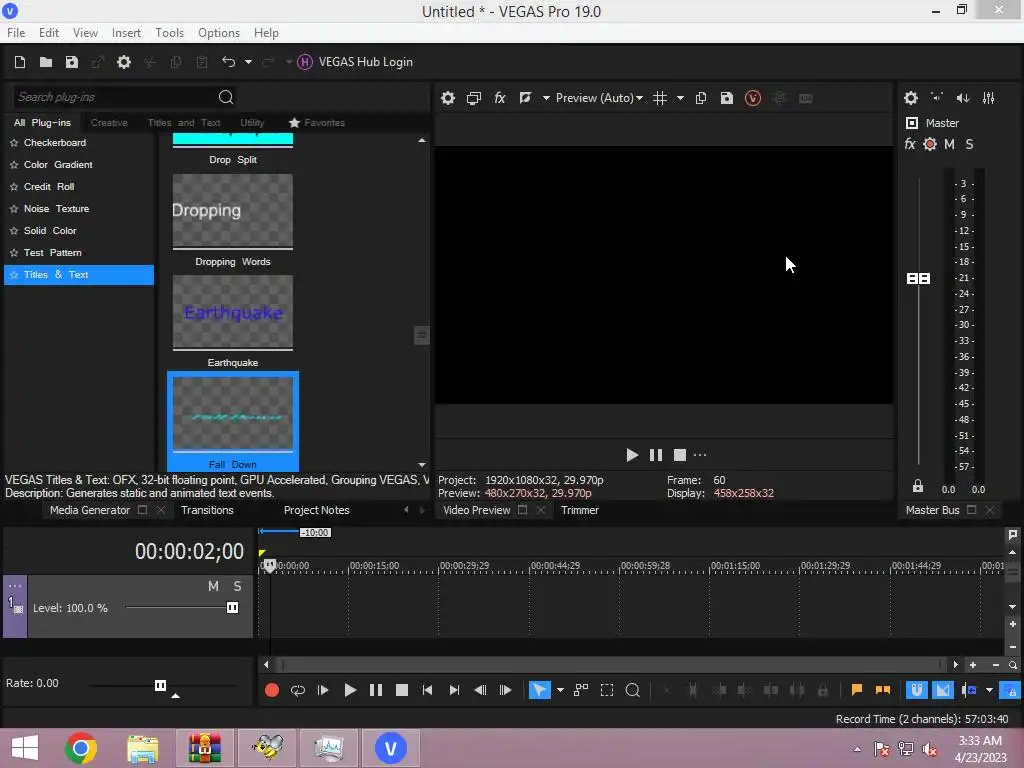Open the Transitions tab
The height and width of the screenshot is (768, 1024).
pyautogui.click(x=207, y=510)
